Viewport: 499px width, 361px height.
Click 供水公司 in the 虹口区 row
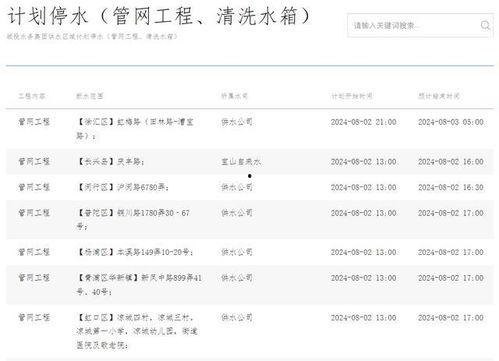click(x=237, y=317)
